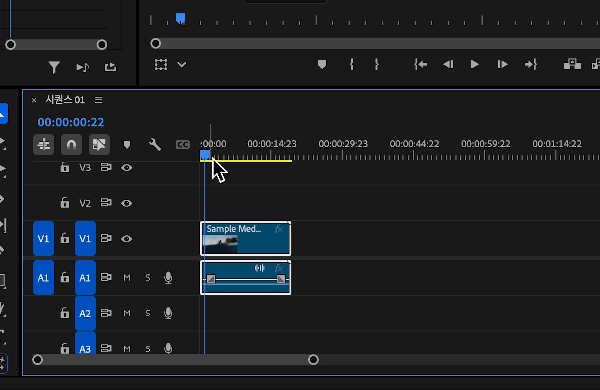Select the A1 audio clip
Viewport: 600px width, 390px height.
tap(245, 277)
